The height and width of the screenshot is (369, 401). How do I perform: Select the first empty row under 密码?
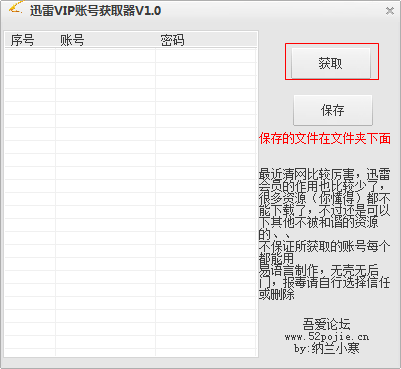206,56
